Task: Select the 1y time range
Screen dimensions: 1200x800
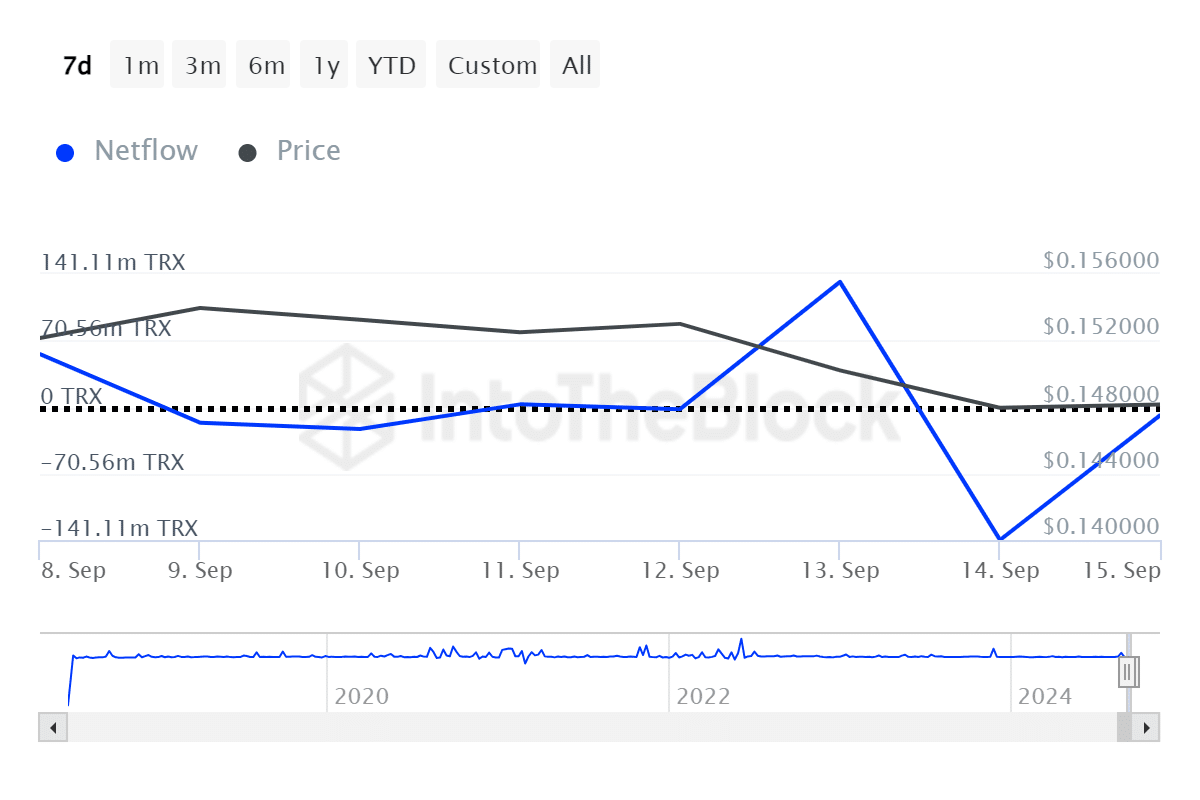Action: click(x=324, y=64)
